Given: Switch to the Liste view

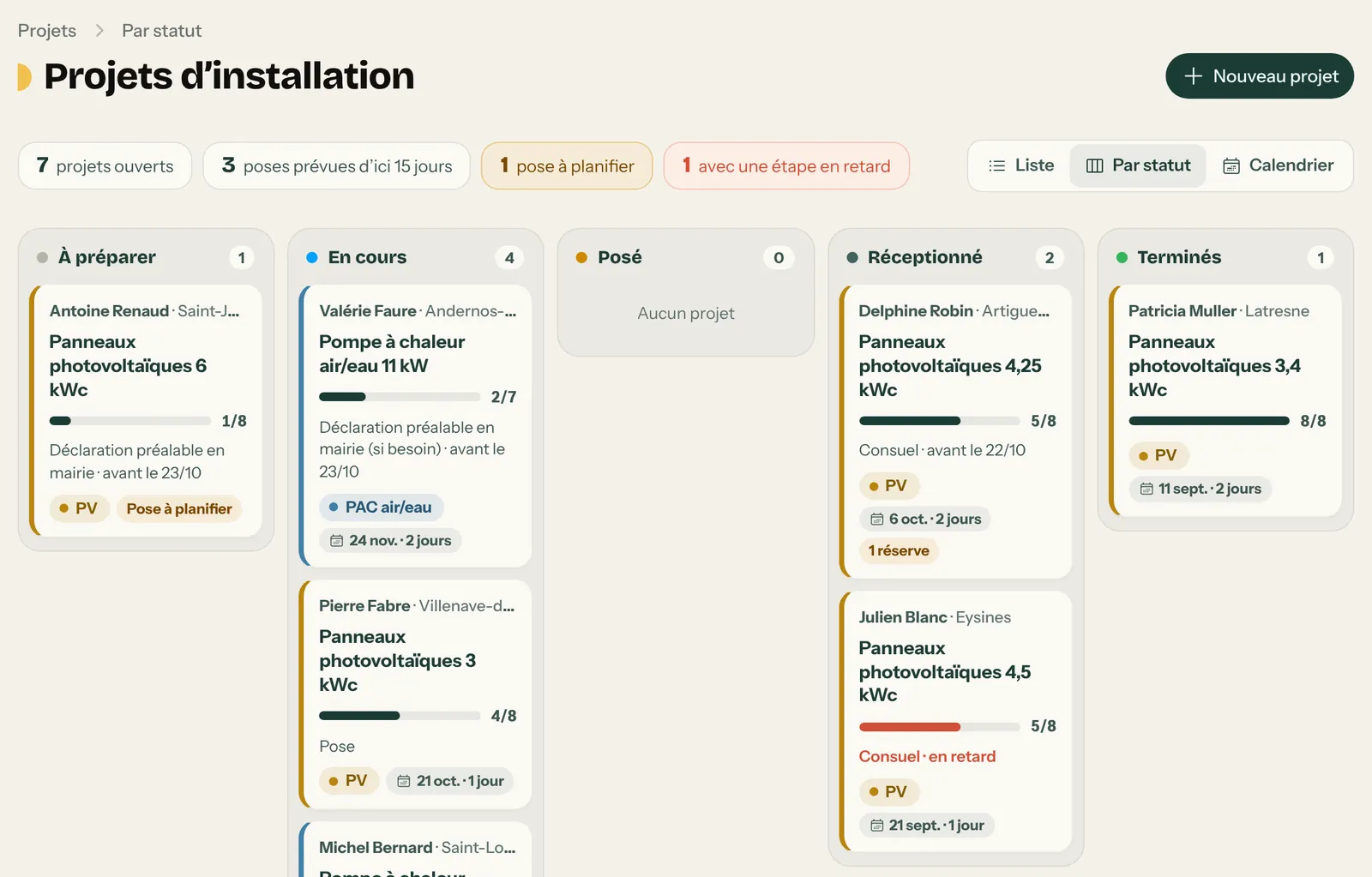Looking at the screenshot, I should 1020,165.
